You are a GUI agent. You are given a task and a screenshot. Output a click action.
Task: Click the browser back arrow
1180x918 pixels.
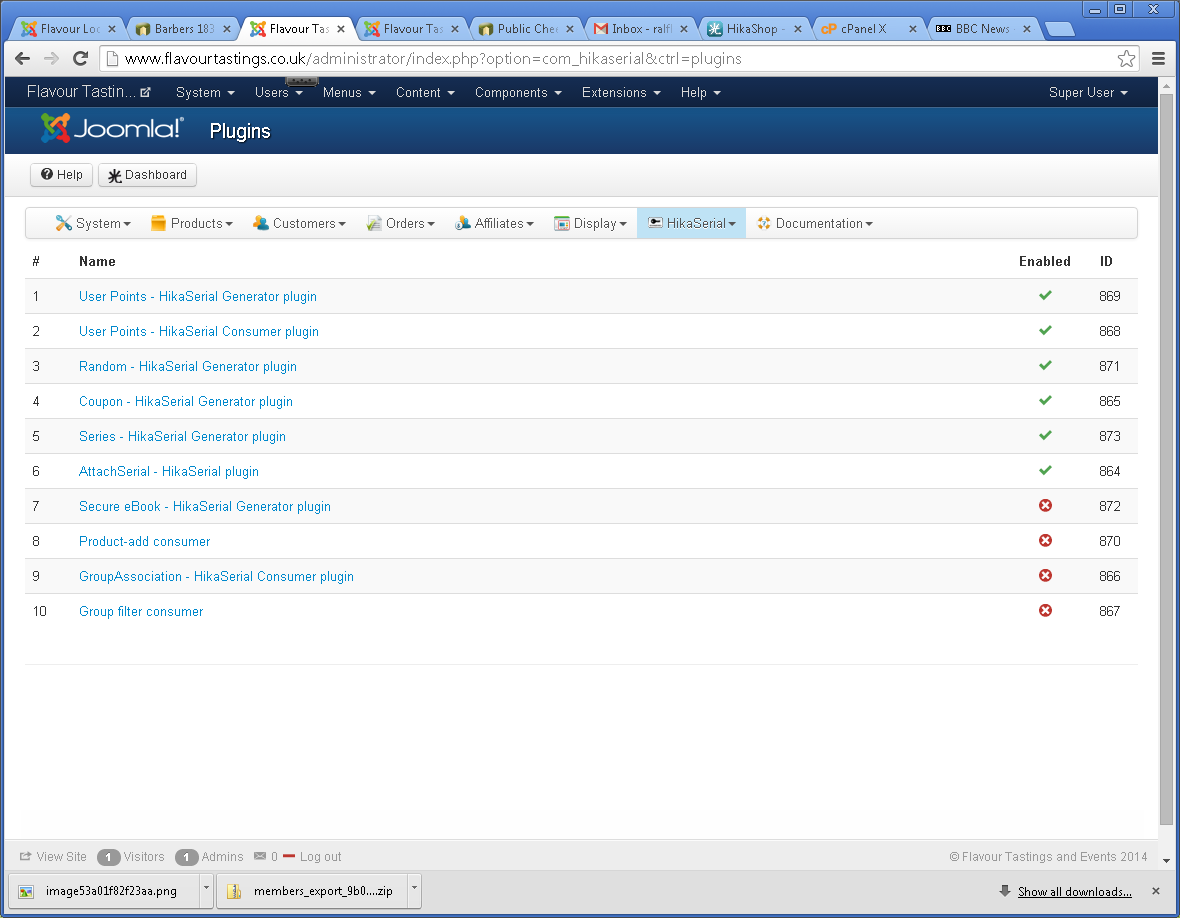pos(23,59)
